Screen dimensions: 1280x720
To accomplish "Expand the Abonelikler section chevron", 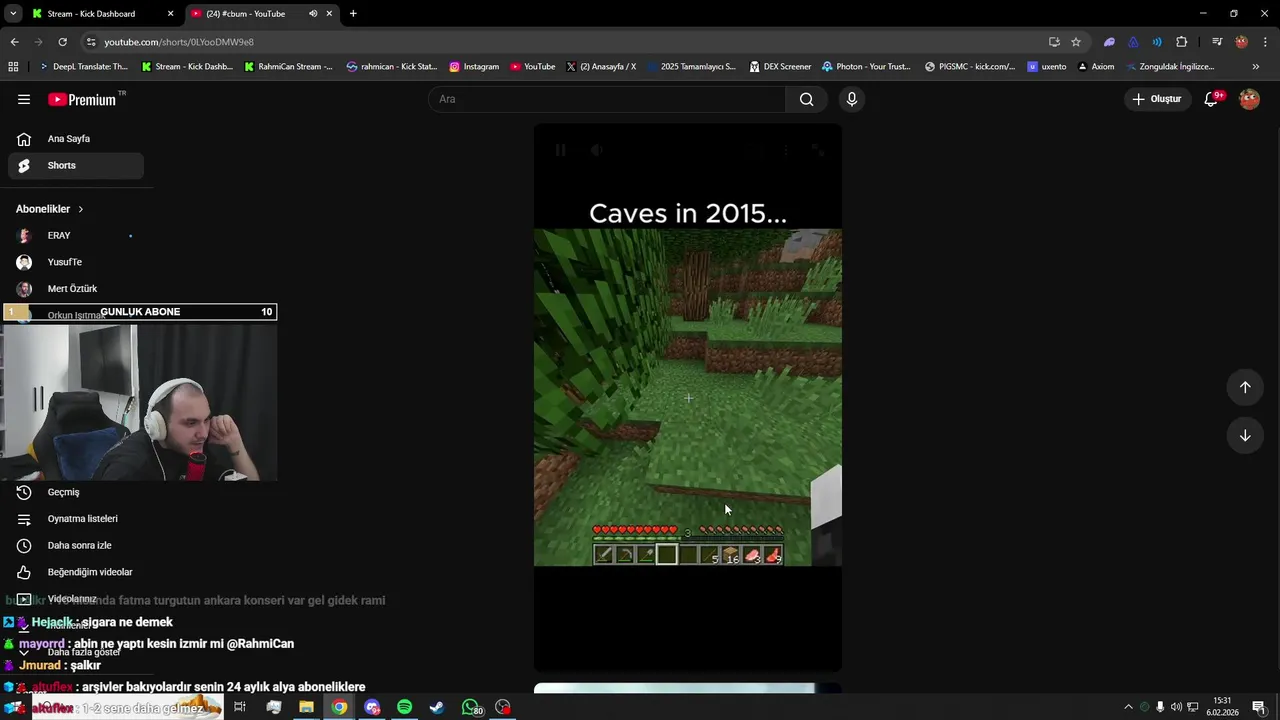I will (81, 209).
